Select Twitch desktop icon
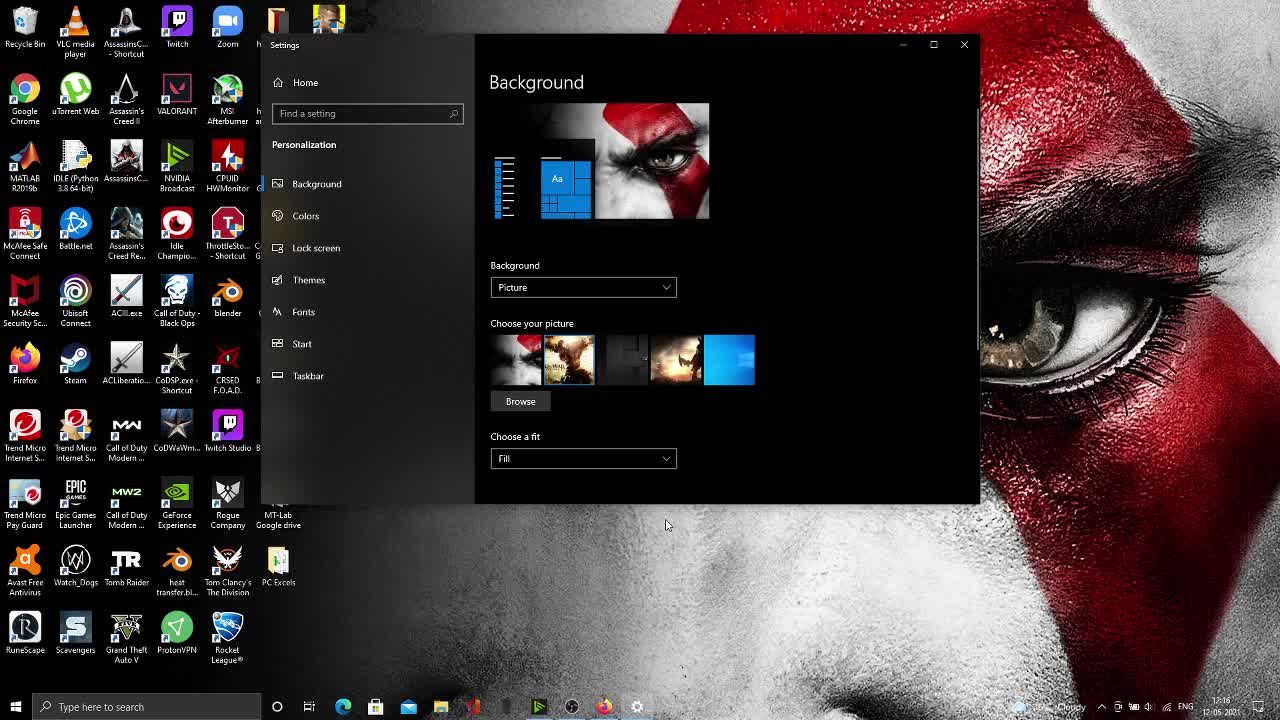Image resolution: width=1280 pixels, height=720 pixels. point(177,28)
